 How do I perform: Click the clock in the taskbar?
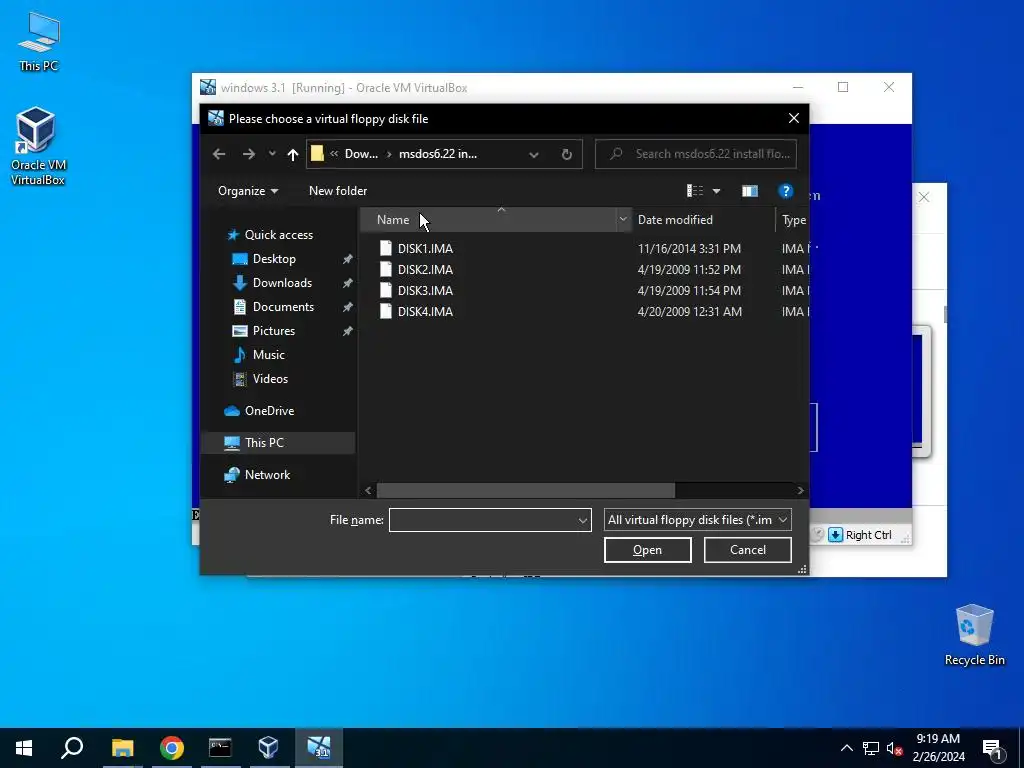click(x=938, y=748)
